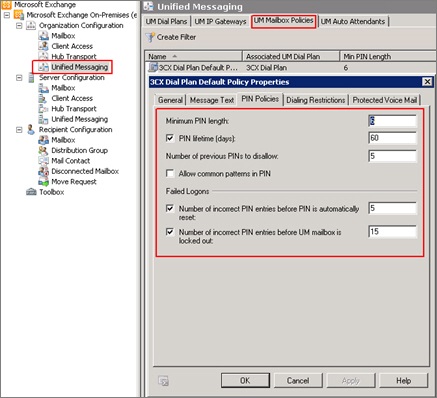
Task: Open the Protected Voice Mail tab
Action: (x=385, y=100)
